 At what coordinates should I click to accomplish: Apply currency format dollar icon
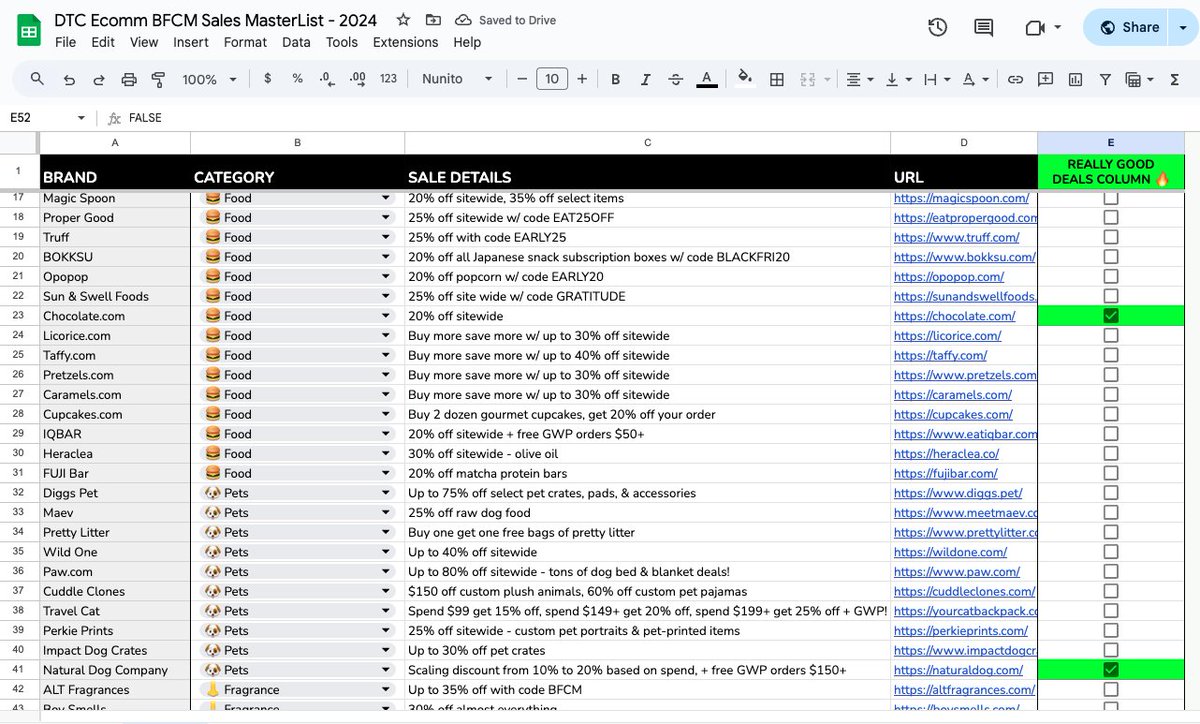click(267, 79)
